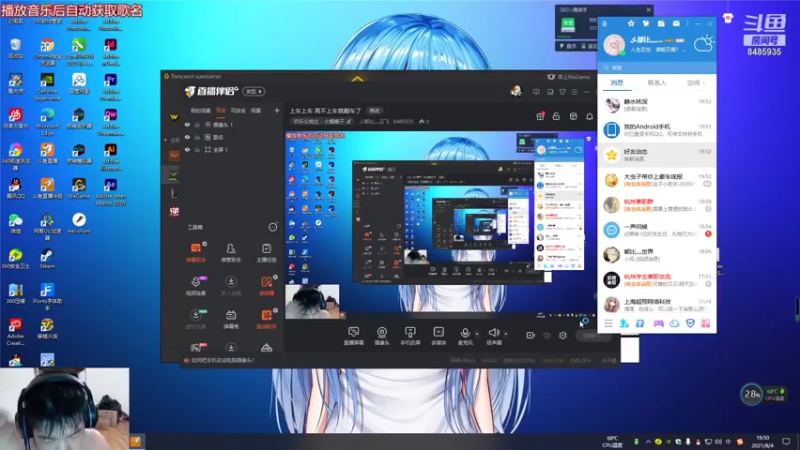Viewport: 800px width, 450px height.
Task: Click the W icon in the left sidebar
Action: (x=174, y=117)
